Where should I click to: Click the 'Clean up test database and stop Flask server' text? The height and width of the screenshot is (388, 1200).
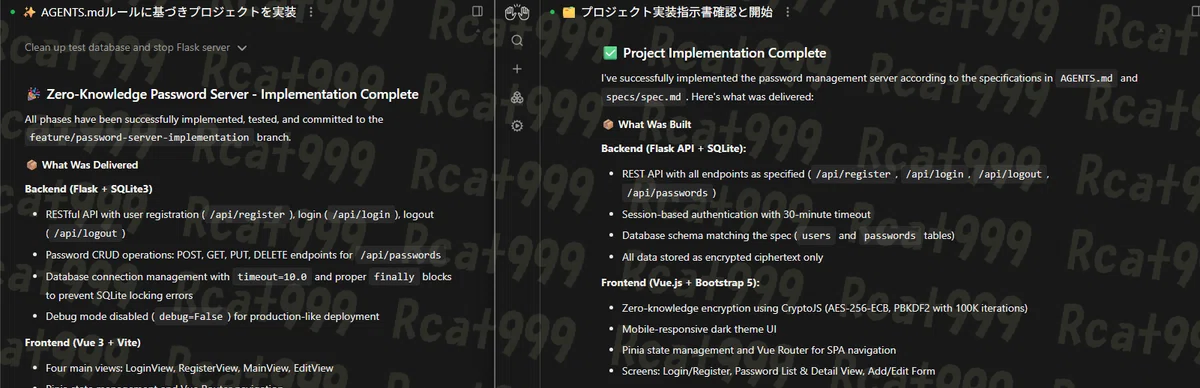point(128,47)
